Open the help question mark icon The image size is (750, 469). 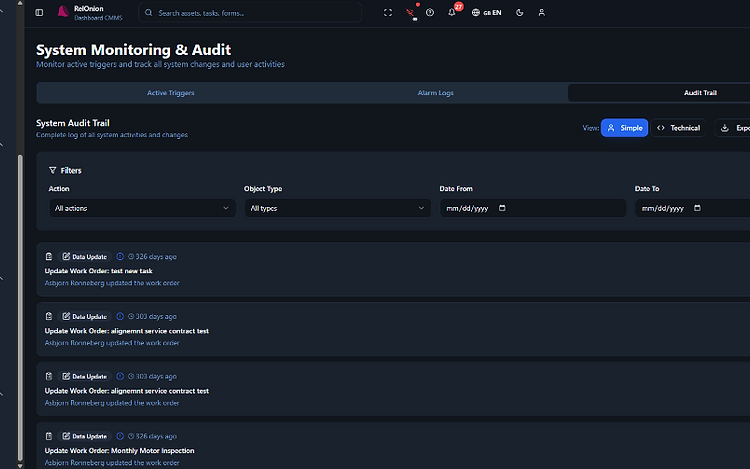click(430, 12)
